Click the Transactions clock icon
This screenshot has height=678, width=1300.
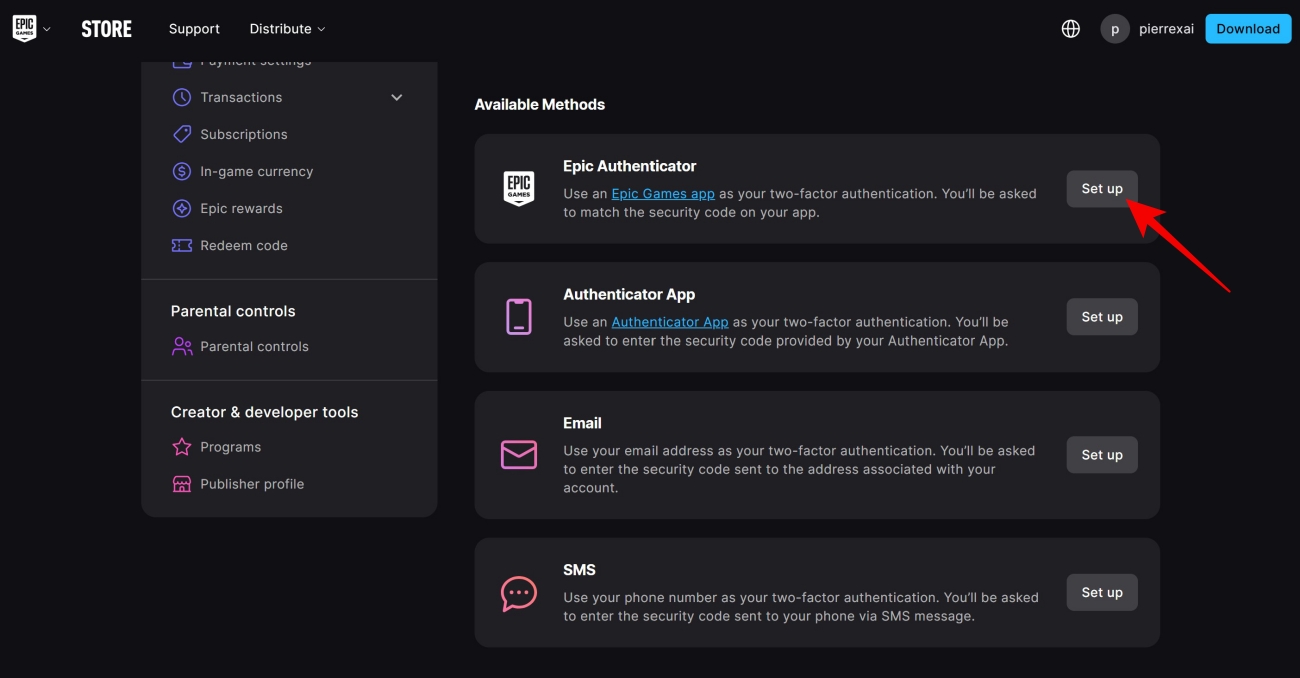click(181, 97)
